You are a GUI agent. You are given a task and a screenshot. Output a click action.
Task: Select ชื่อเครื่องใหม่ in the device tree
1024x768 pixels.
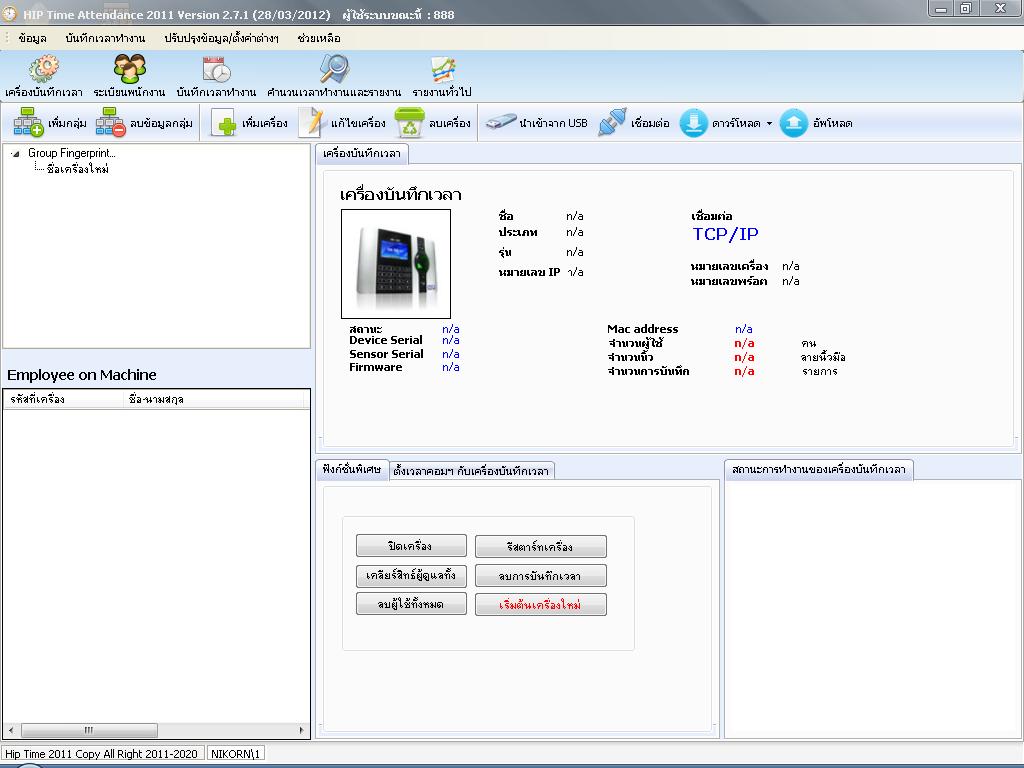78,169
